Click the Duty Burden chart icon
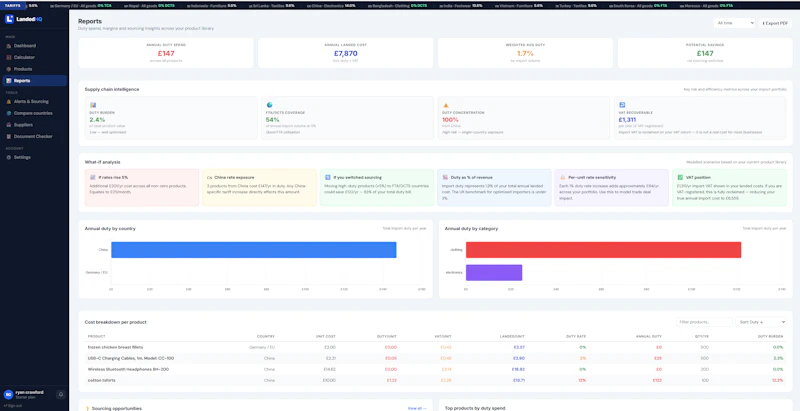This screenshot has width=800, height=411. pyautogui.click(x=93, y=105)
